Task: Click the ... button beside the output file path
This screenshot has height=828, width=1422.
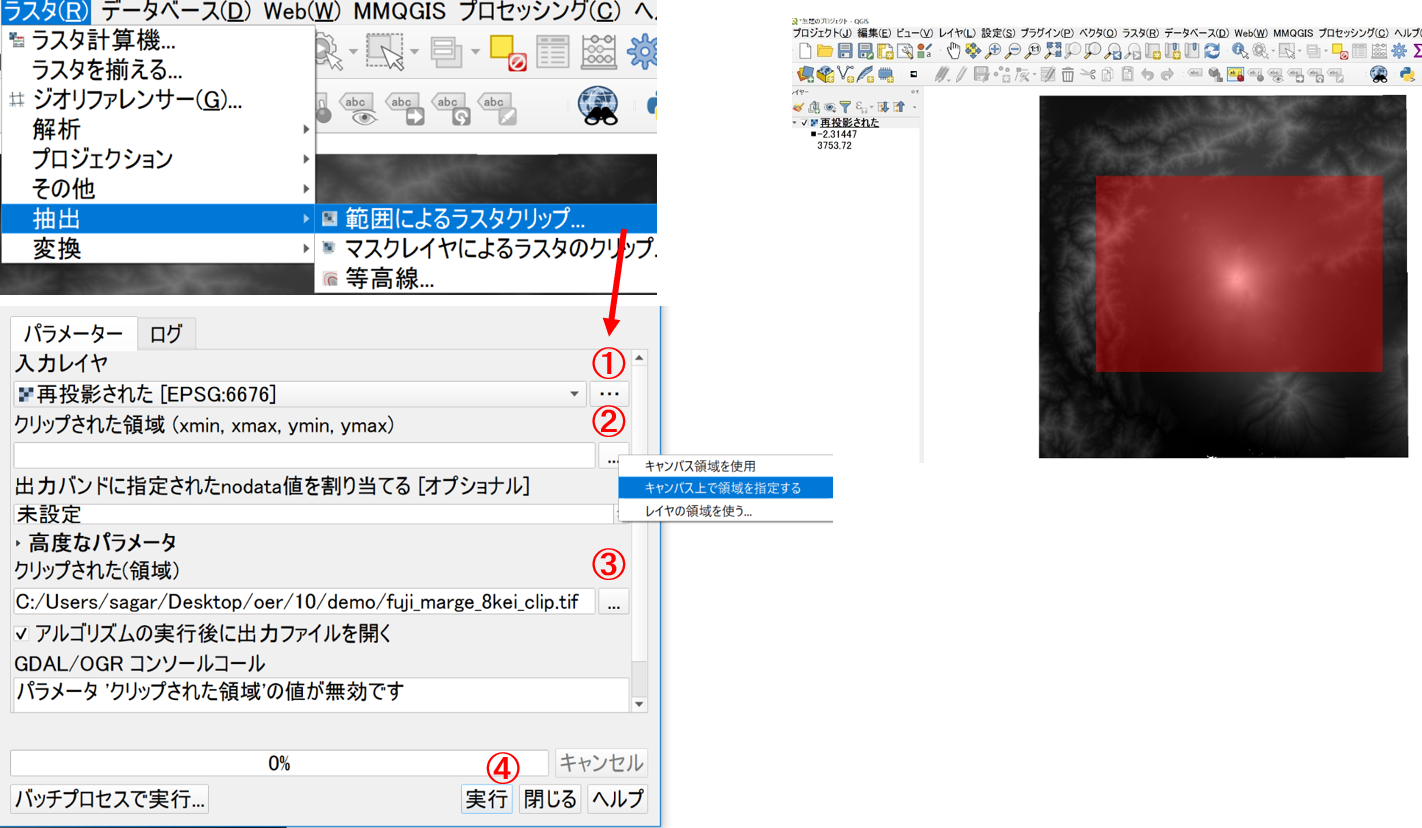Action: coord(614,601)
